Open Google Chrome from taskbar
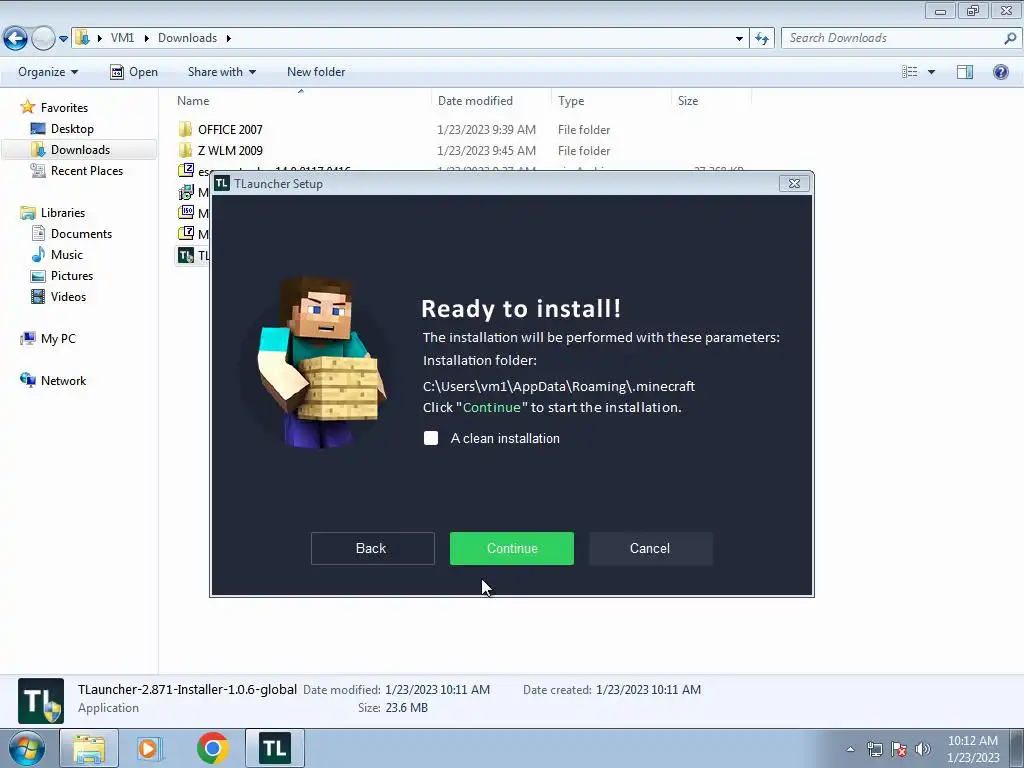Image resolution: width=1024 pixels, height=768 pixels. click(212, 748)
